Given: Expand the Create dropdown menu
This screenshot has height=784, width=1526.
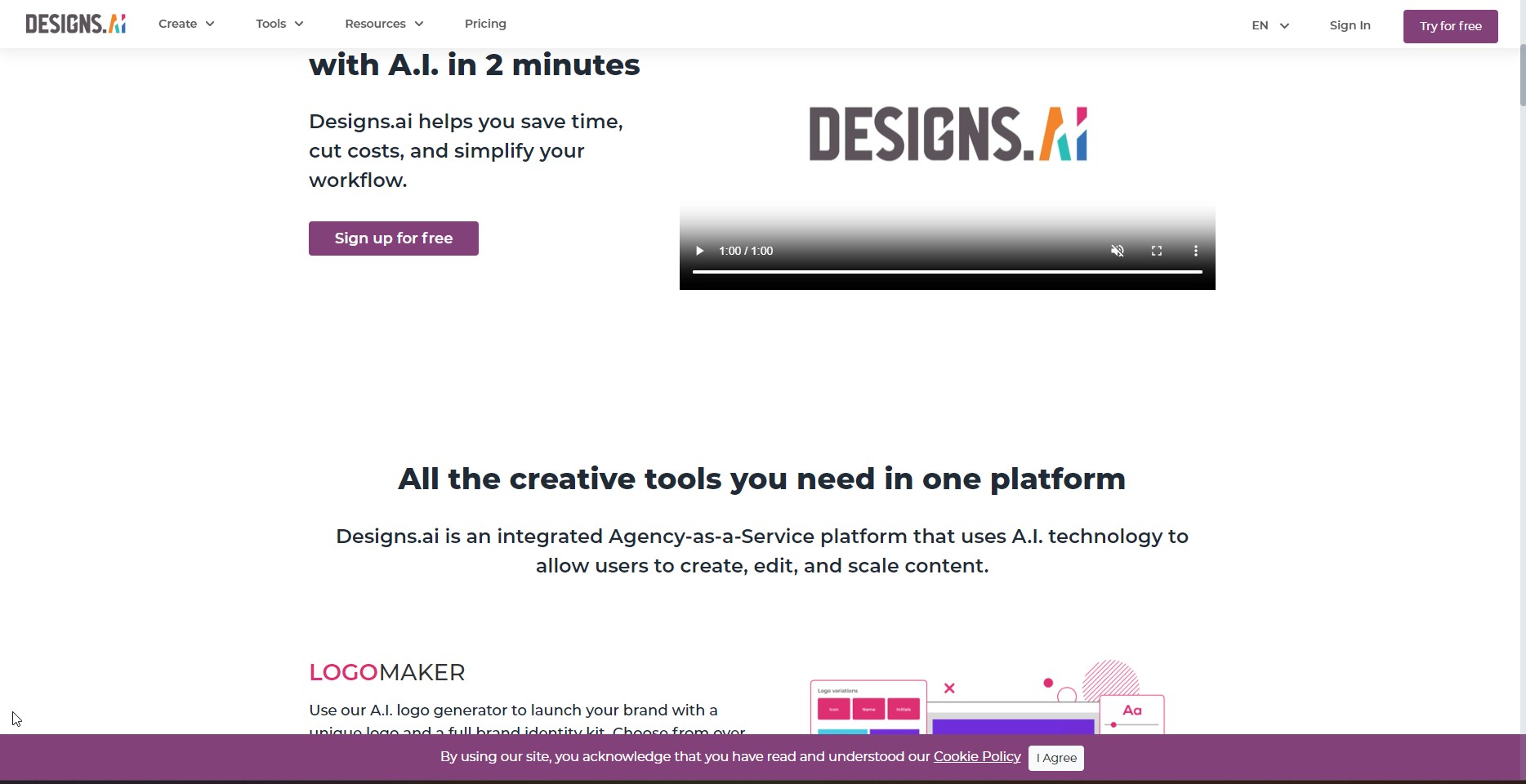Looking at the screenshot, I should tap(187, 24).
